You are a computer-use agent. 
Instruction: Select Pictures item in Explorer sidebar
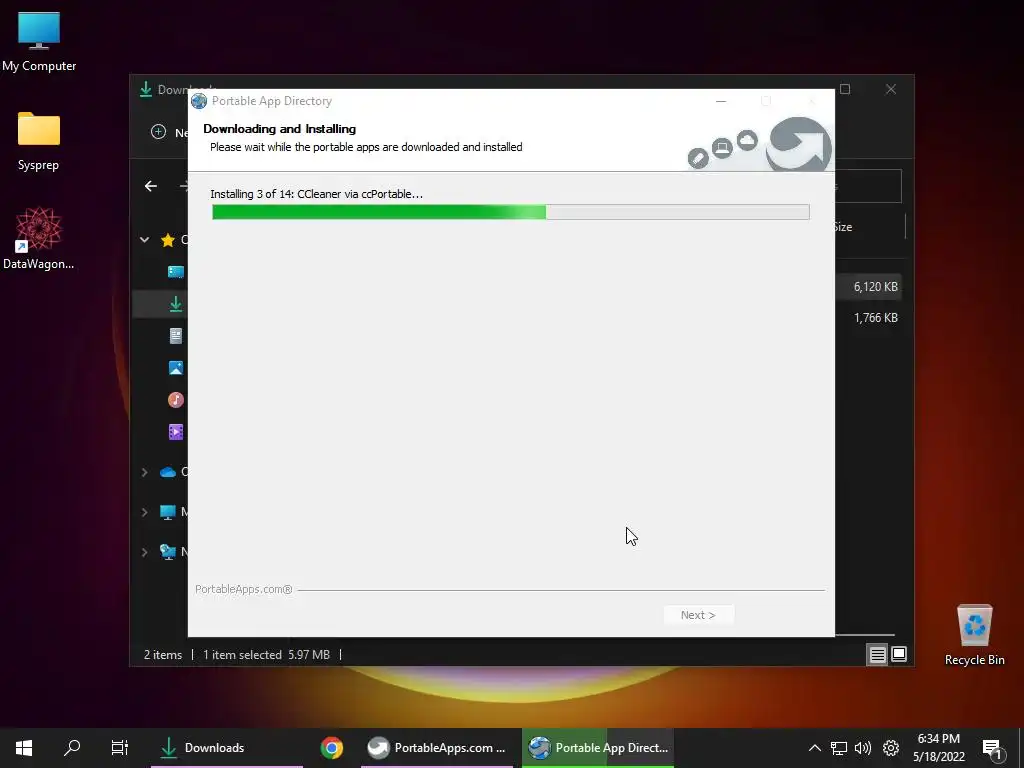coord(176,368)
